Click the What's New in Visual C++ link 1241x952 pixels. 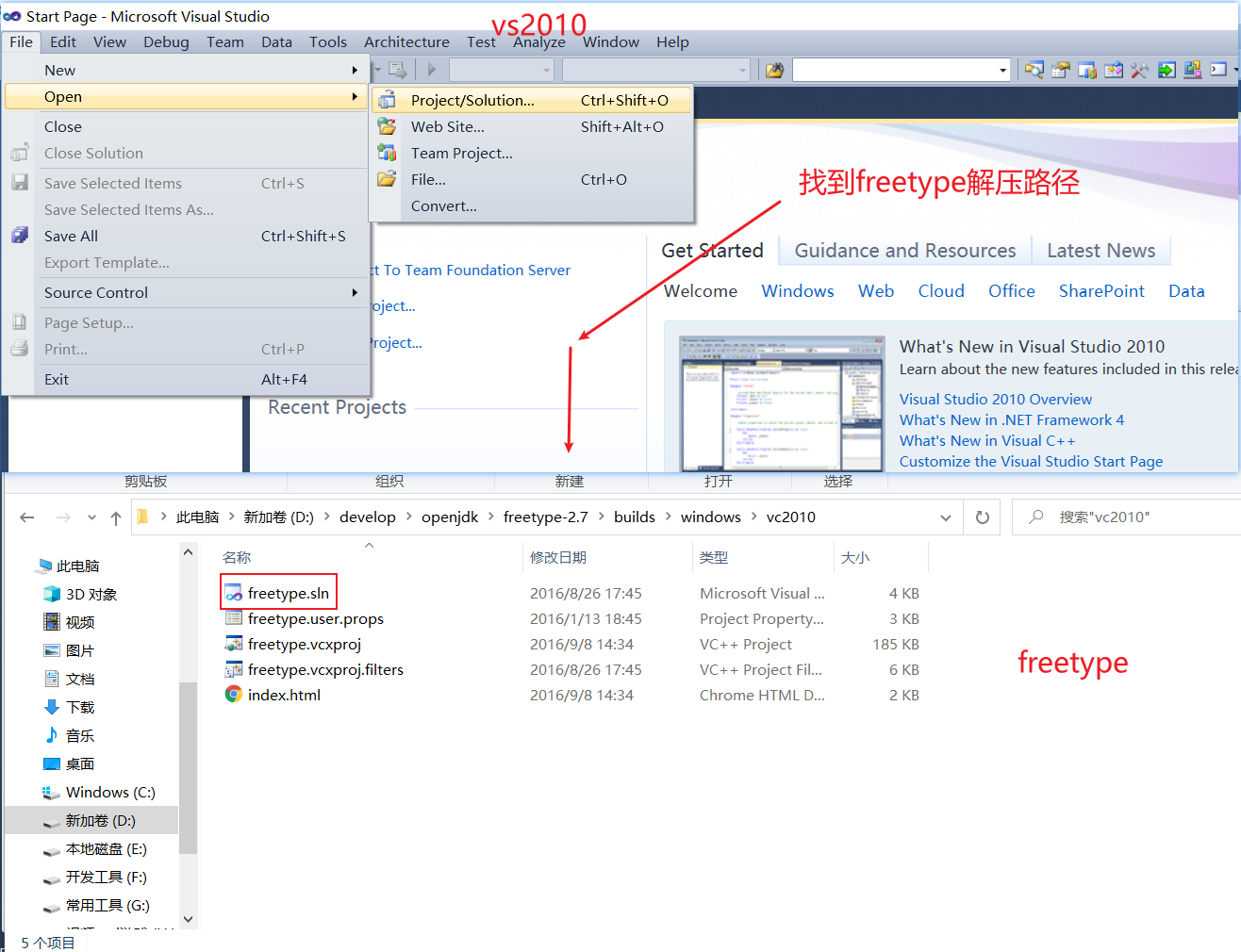point(986,441)
